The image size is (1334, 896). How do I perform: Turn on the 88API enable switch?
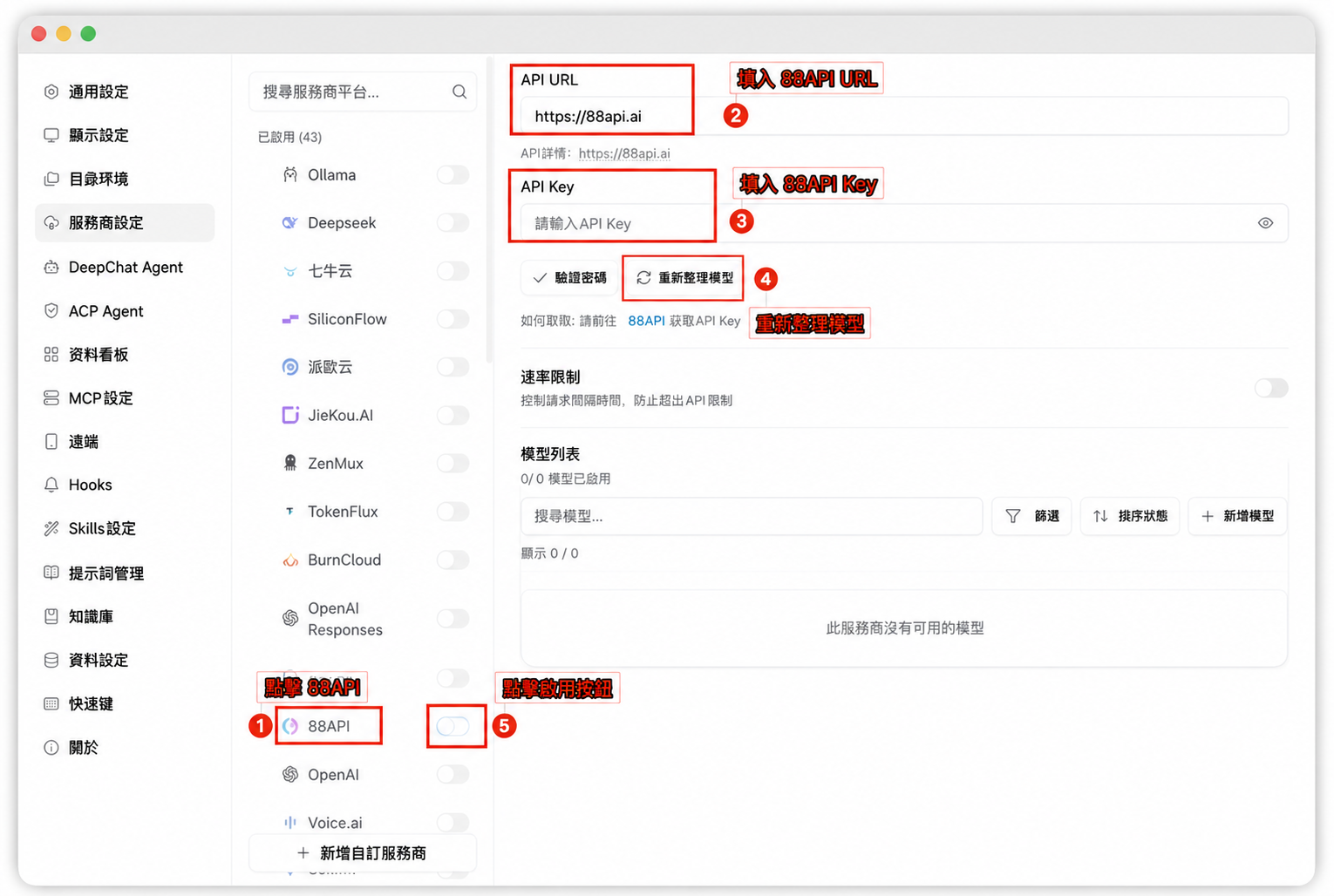[x=453, y=726]
